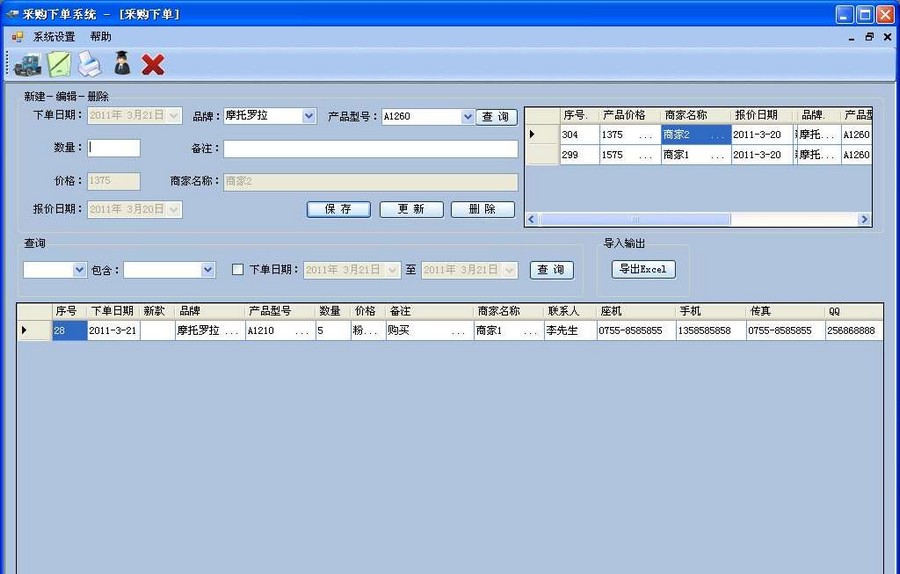This screenshot has height=574, width=900.
Task: Click the small icon left of 系统设置
Action: pyautogui.click(x=17, y=37)
